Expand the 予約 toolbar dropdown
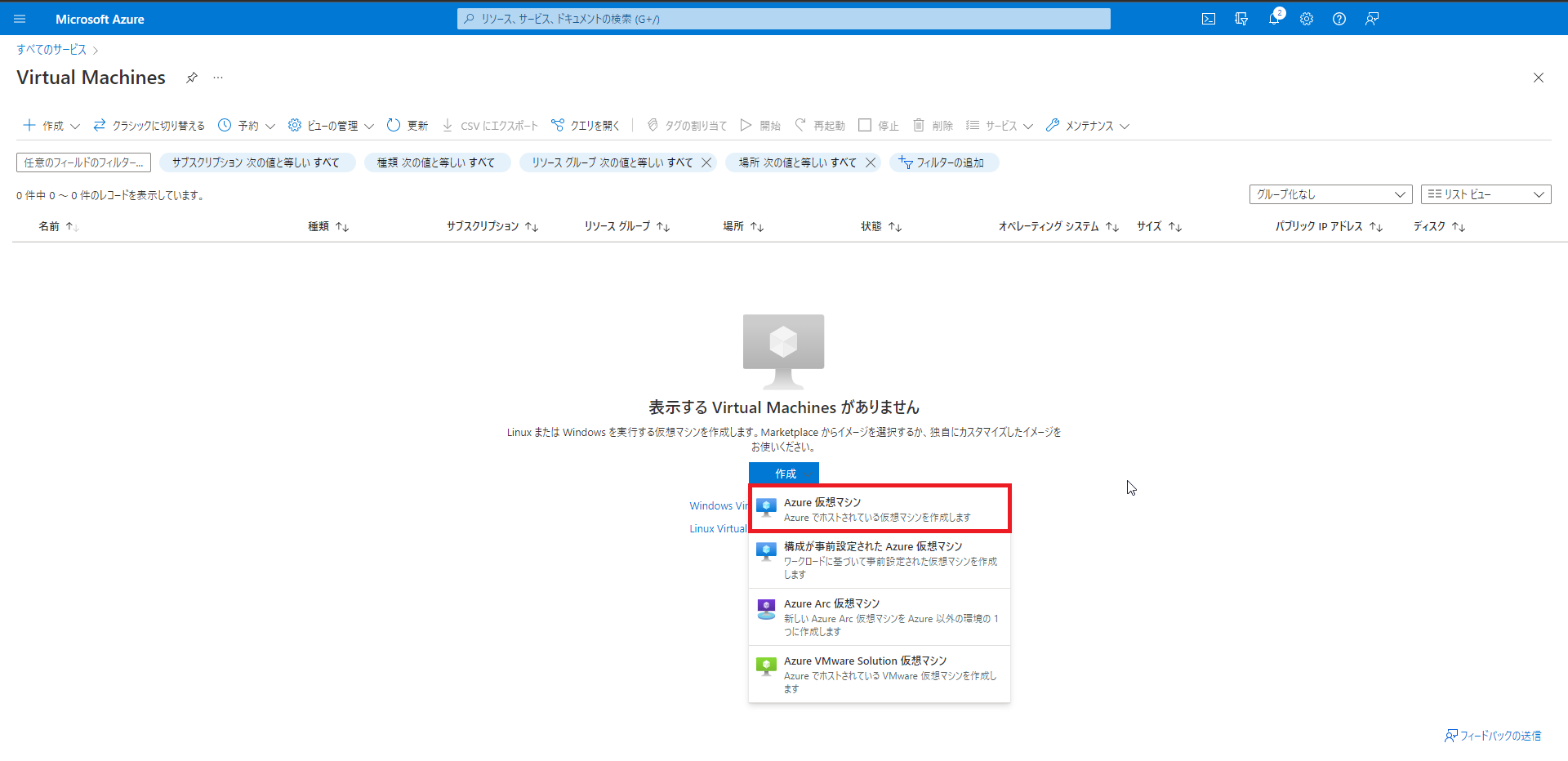 247,125
